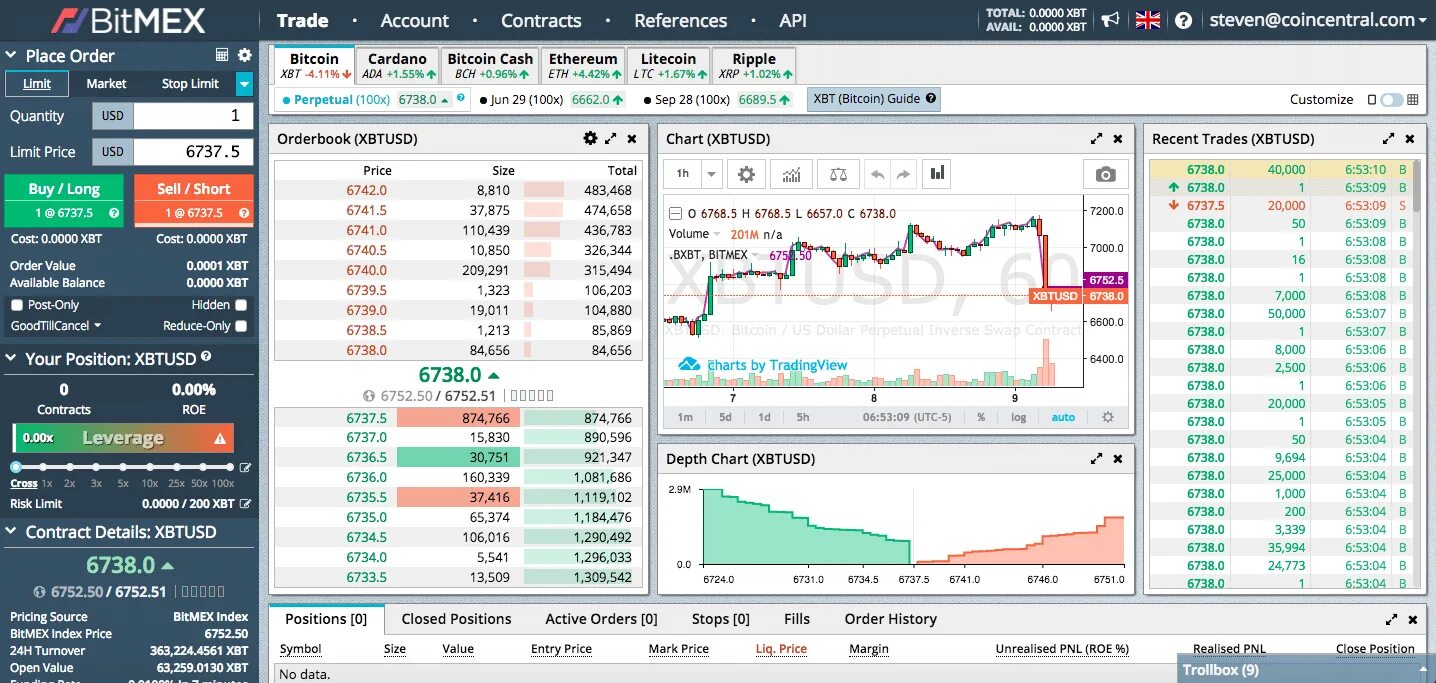
Task: Open the help question mark in header
Action: [1184, 20]
